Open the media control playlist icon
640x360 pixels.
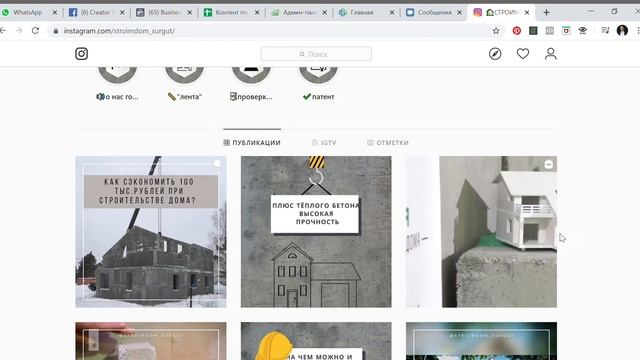(605, 31)
